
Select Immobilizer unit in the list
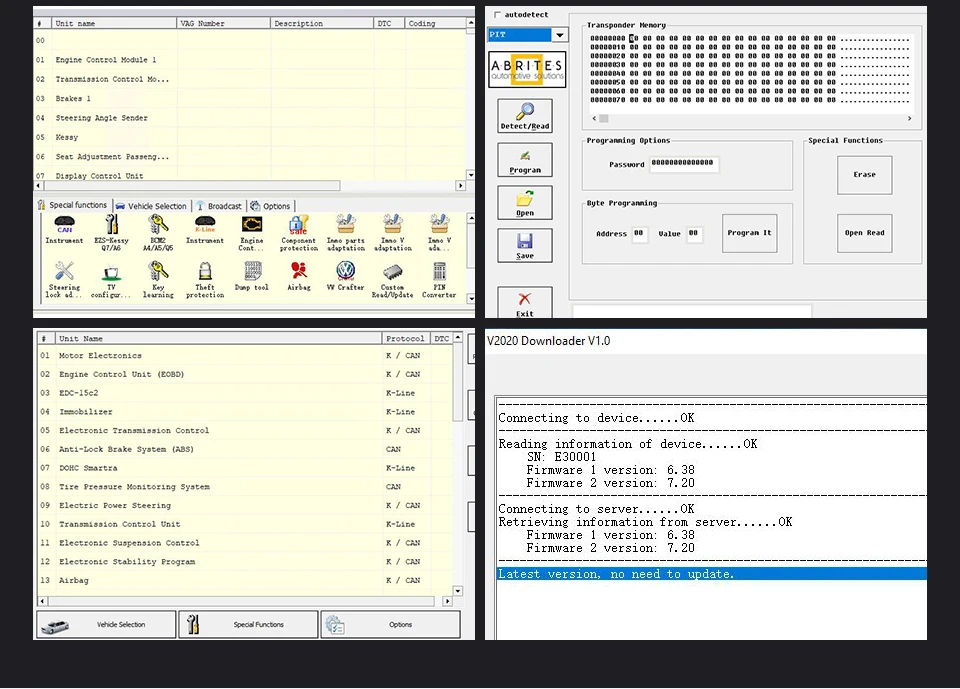(86, 412)
